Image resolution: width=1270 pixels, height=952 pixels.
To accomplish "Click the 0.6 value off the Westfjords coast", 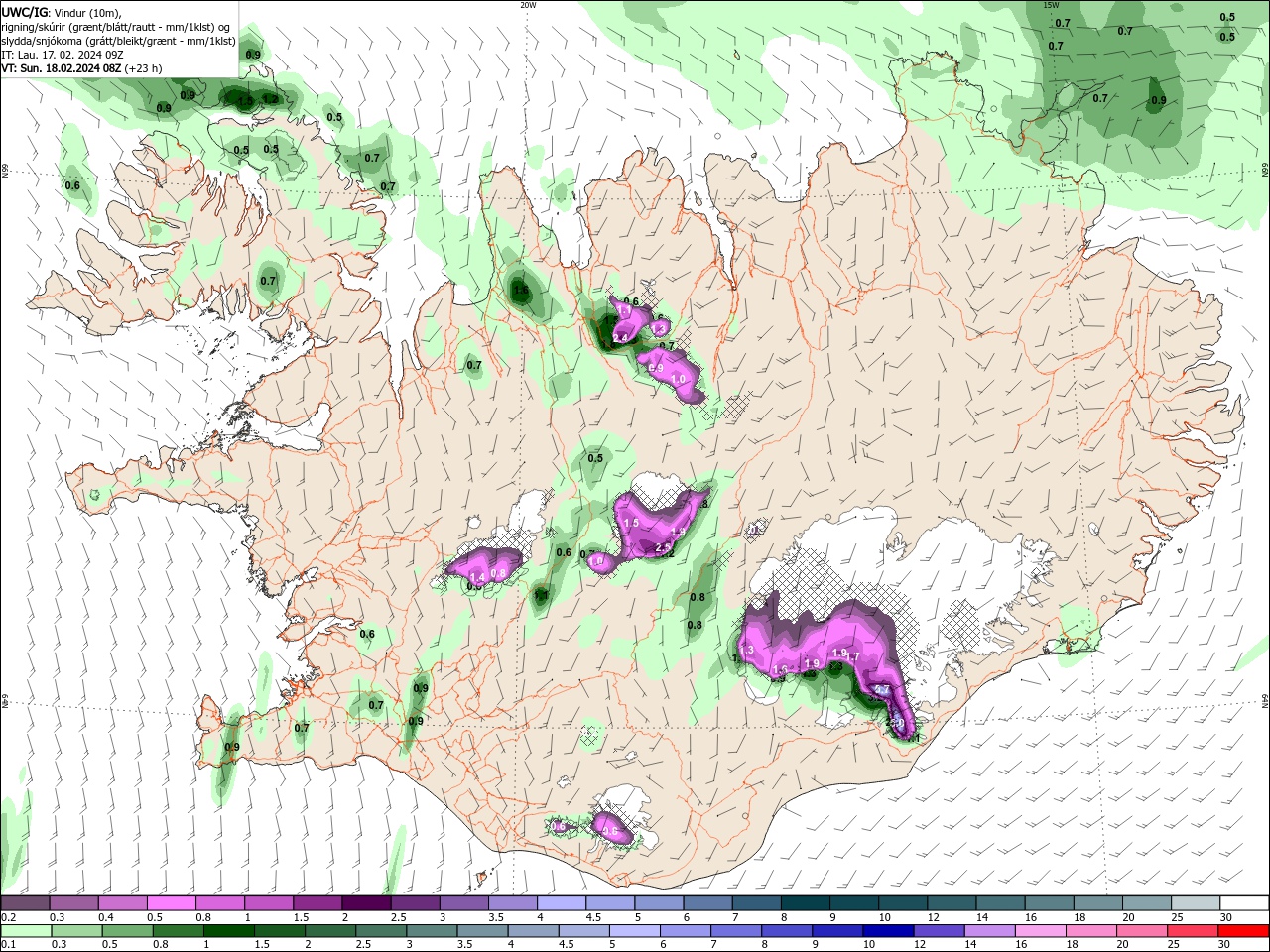I will click(72, 185).
